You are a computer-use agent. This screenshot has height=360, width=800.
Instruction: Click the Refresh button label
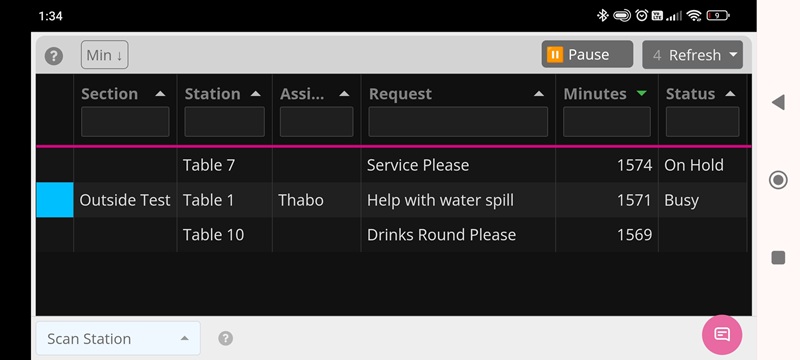point(695,55)
